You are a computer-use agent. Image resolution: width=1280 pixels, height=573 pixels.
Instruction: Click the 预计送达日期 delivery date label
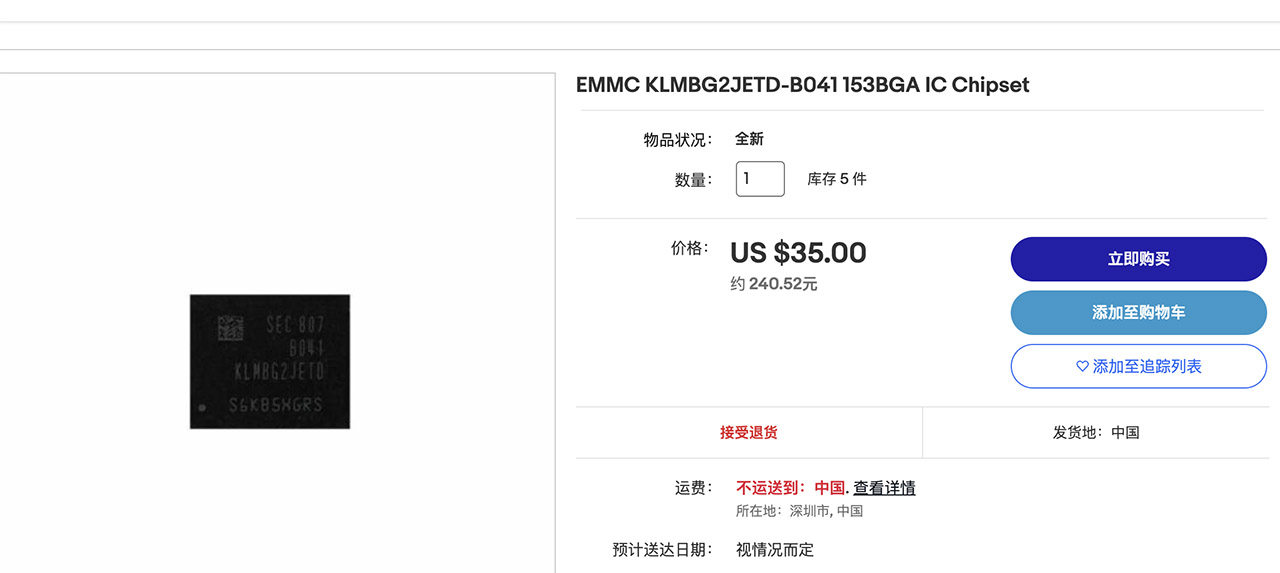662,549
